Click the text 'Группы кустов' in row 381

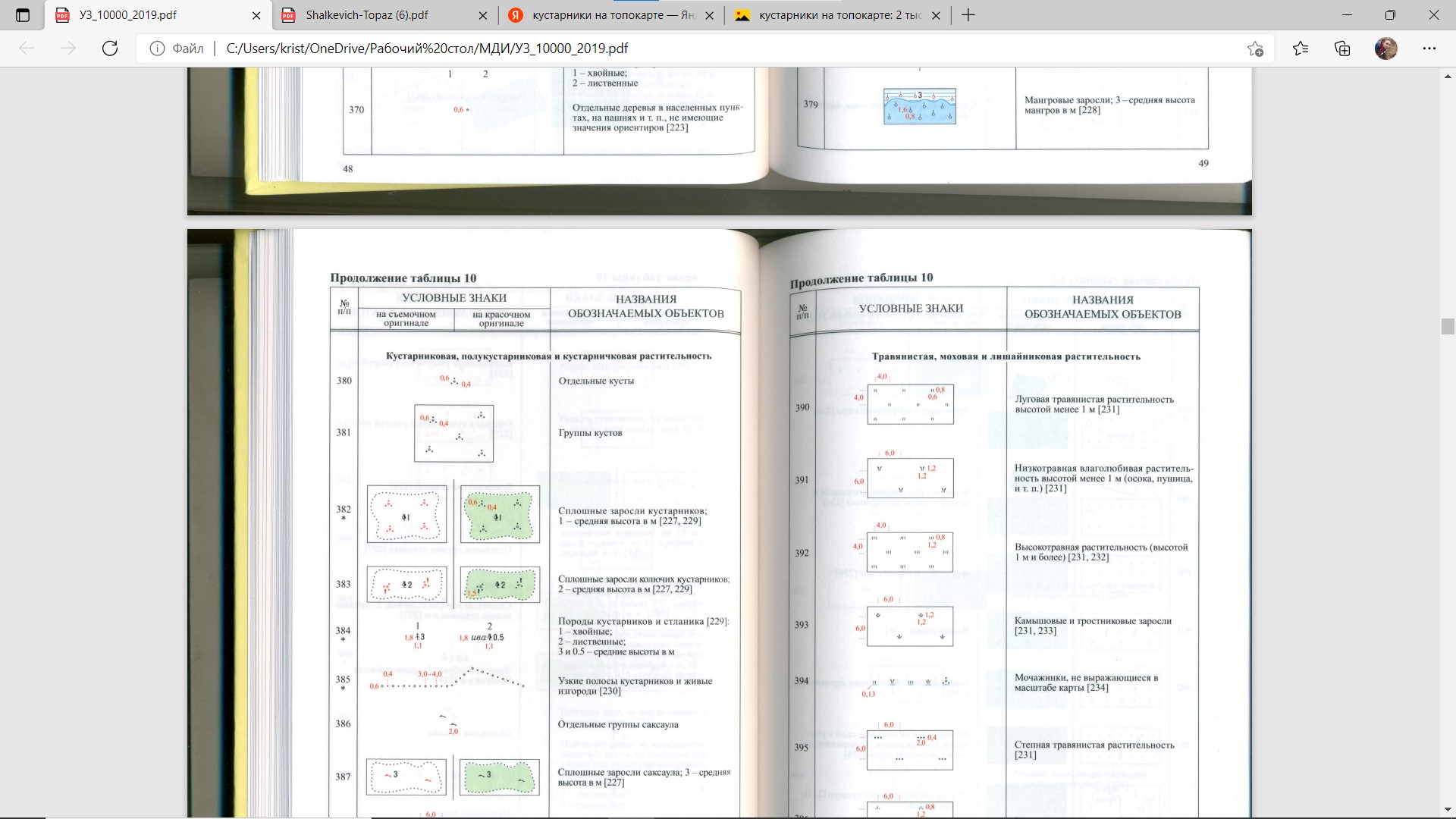point(590,433)
